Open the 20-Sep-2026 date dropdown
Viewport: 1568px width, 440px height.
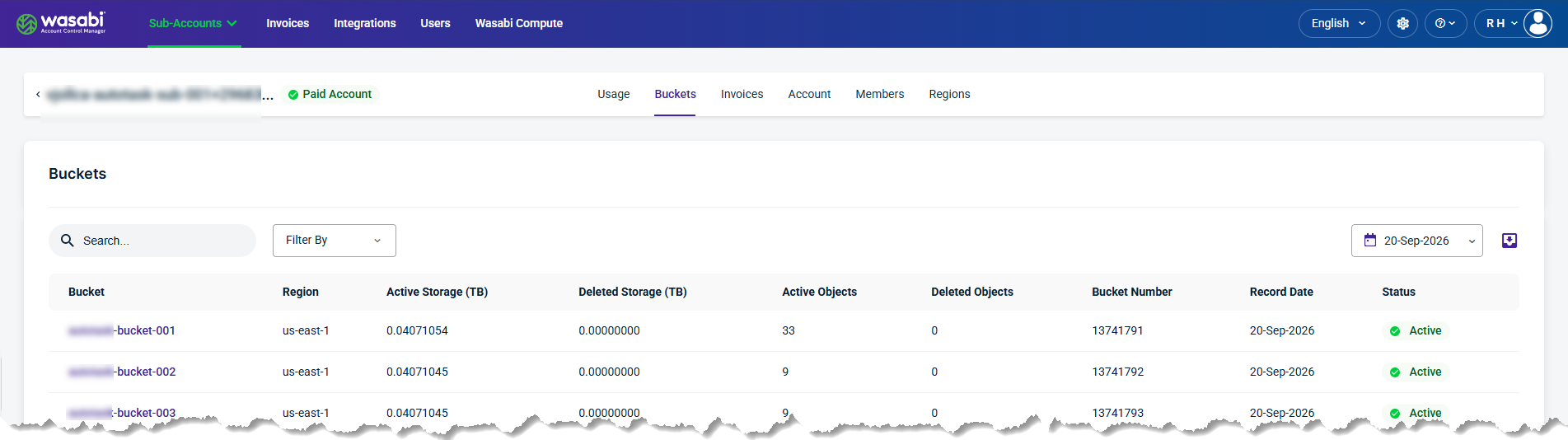click(1416, 241)
